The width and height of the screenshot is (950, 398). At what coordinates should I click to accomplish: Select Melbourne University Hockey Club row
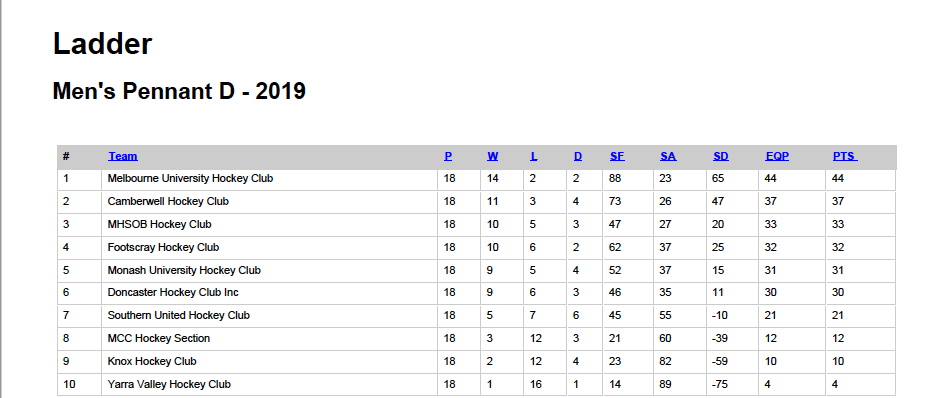click(477, 179)
